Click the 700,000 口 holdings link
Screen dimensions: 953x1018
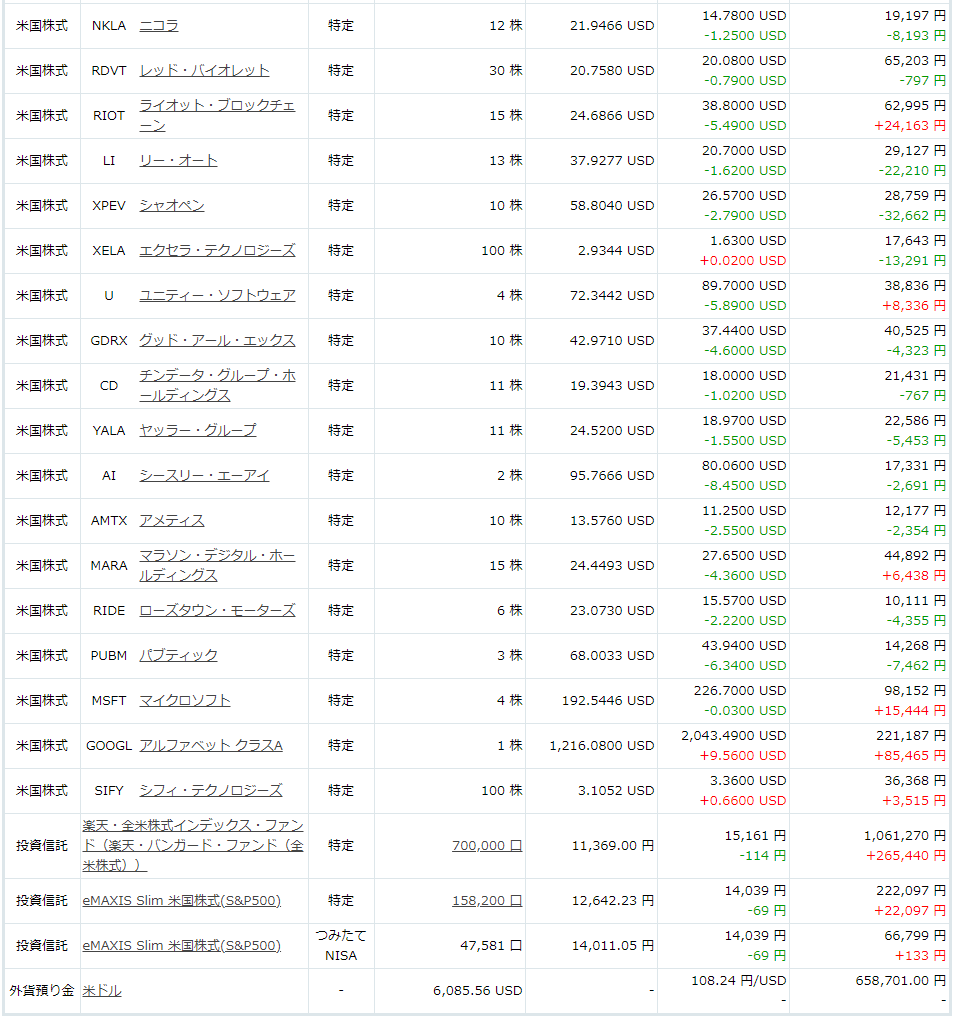[x=487, y=845]
